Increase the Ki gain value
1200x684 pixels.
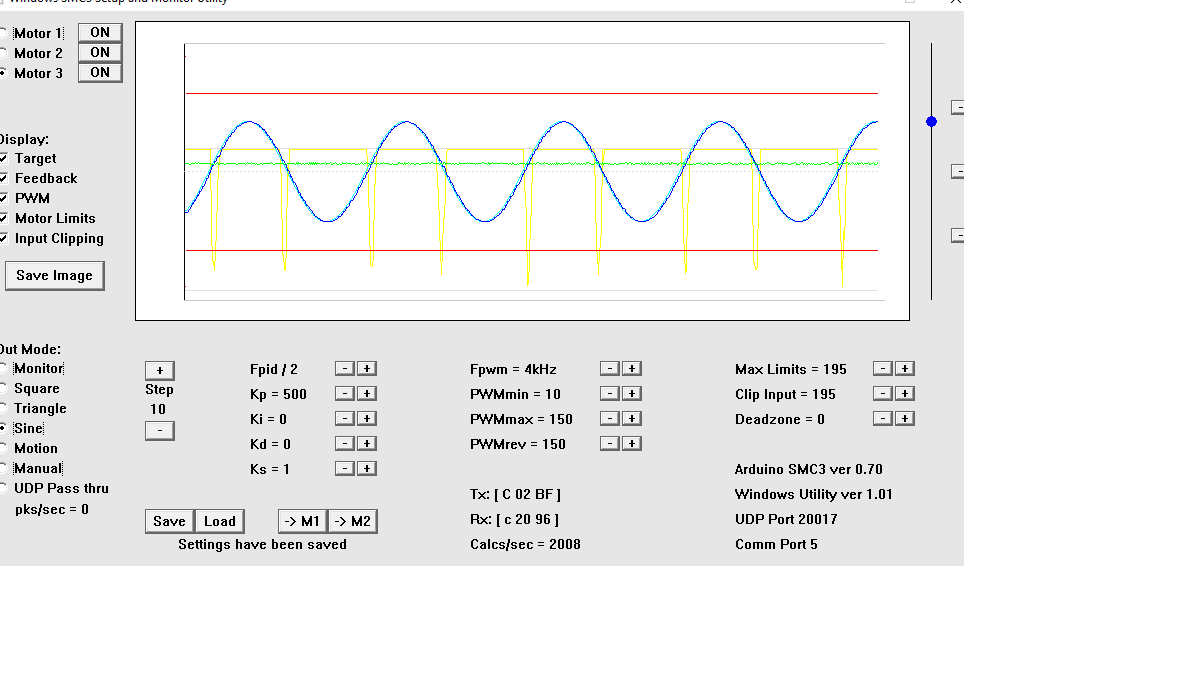[x=367, y=419]
